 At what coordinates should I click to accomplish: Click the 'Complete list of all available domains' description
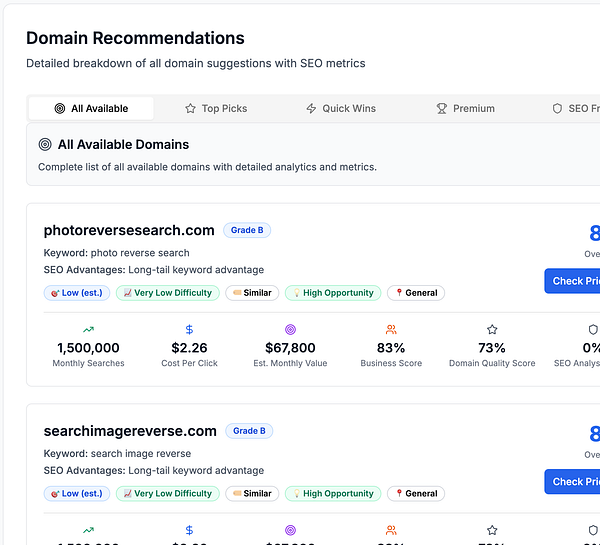[207, 167]
